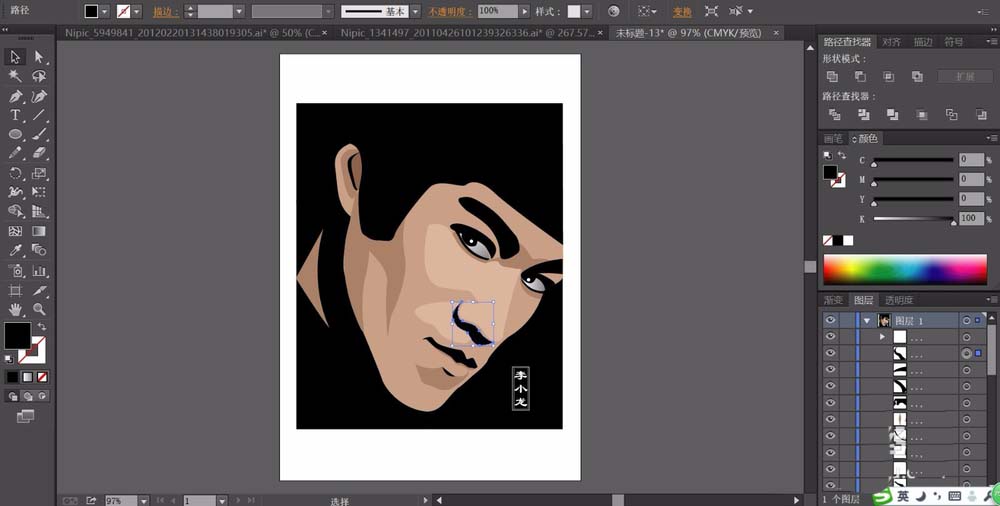Toggle visibility eye of the second layers row
This screenshot has width=1000, height=506.
coord(830,337)
